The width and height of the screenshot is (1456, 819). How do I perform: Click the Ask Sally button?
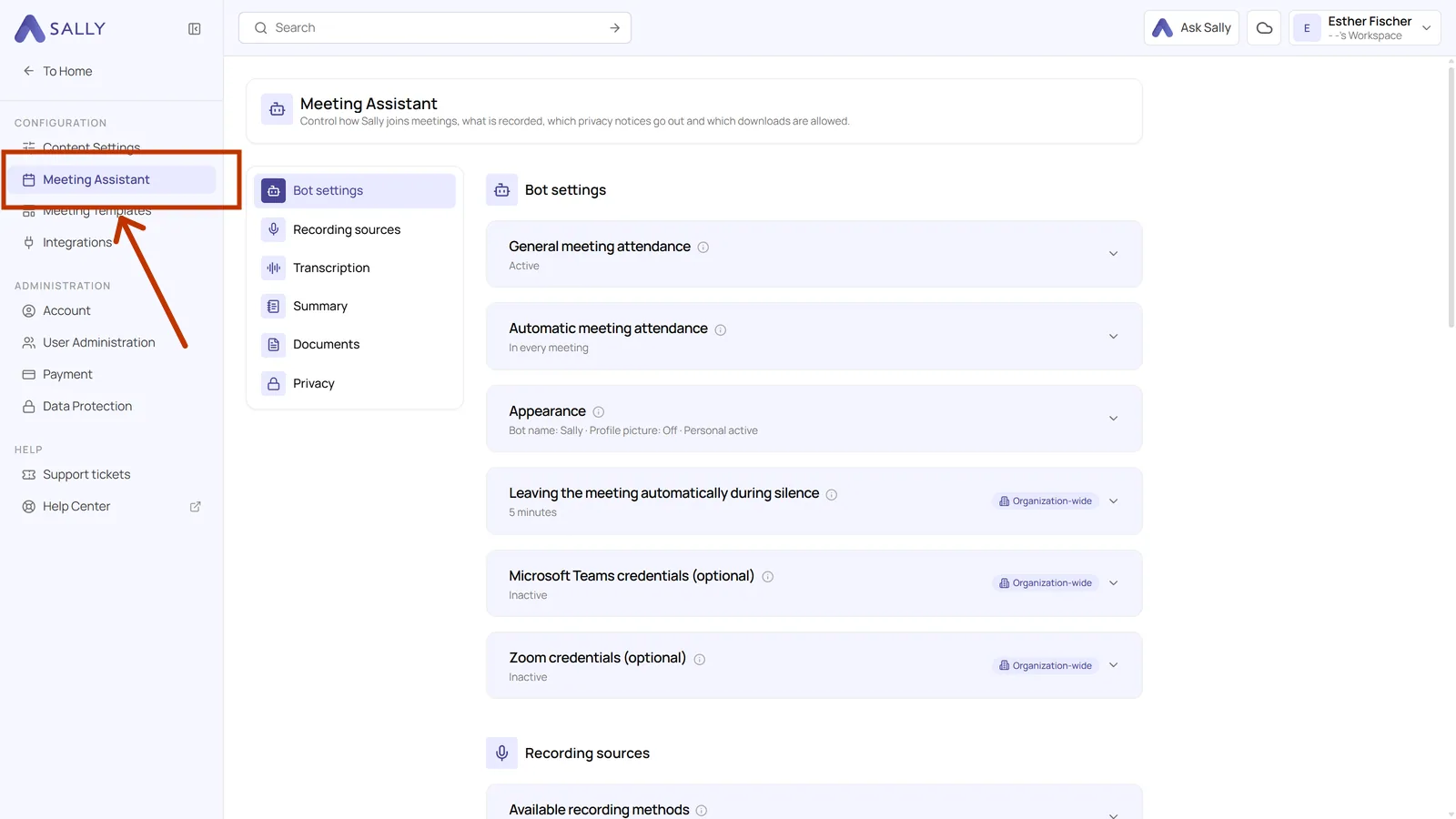point(1191,28)
